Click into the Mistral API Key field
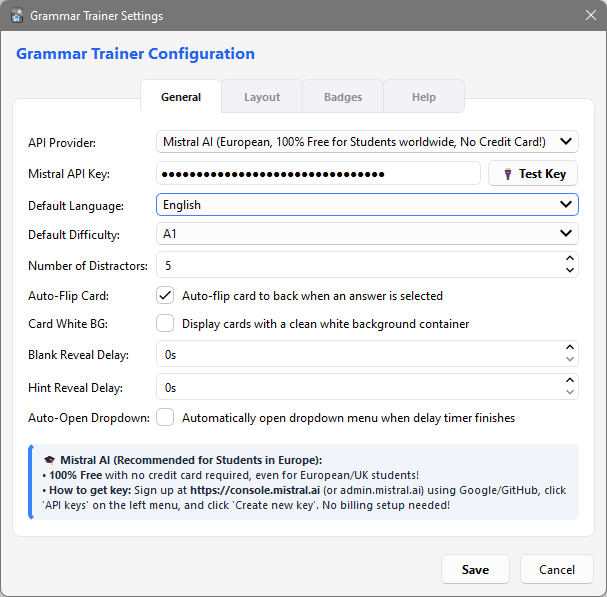This screenshot has height=597, width=607. pos(318,173)
